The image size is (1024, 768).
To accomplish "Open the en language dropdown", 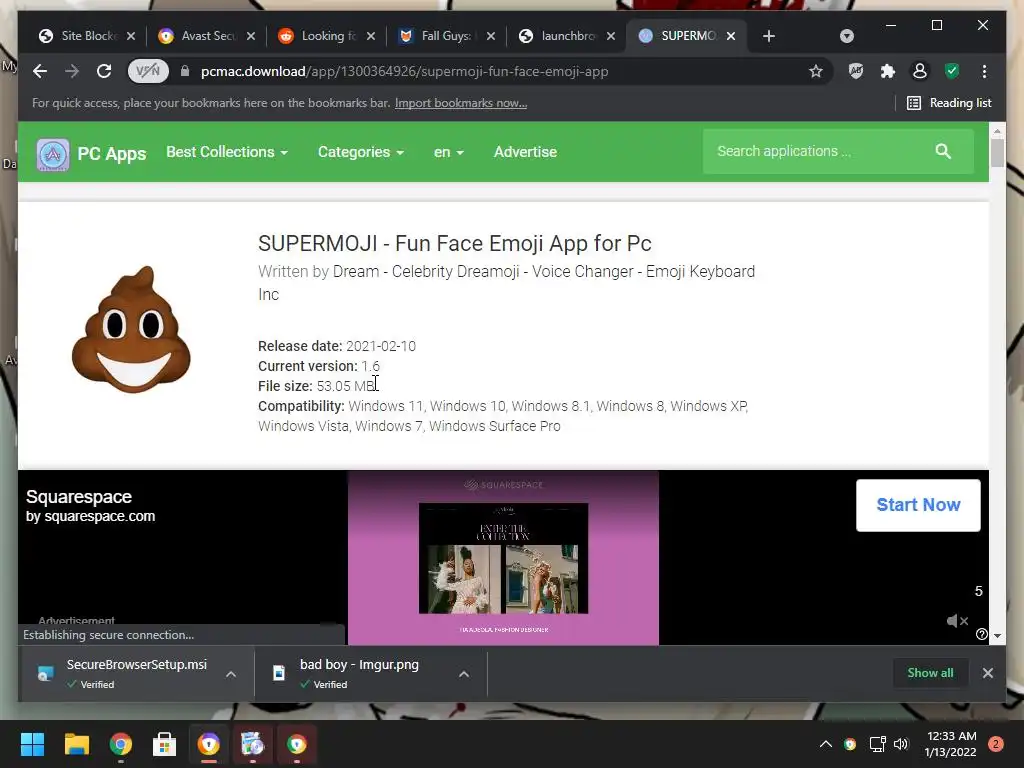I will (x=449, y=152).
